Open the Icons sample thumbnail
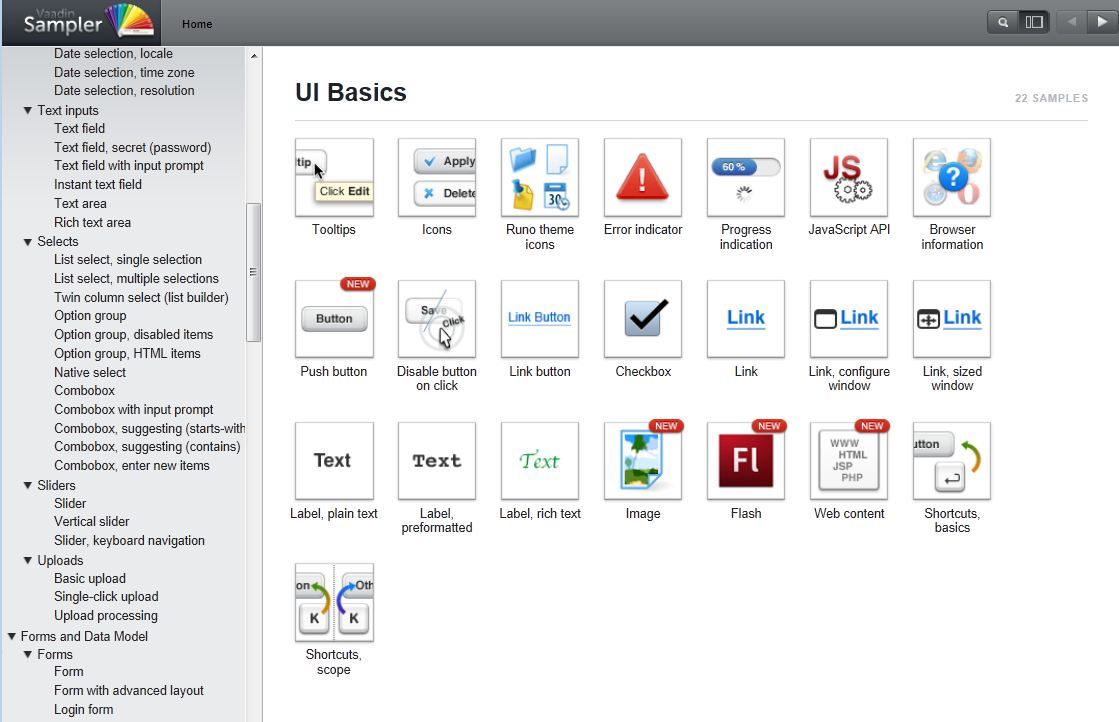The image size is (1119, 722). (437, 178)
